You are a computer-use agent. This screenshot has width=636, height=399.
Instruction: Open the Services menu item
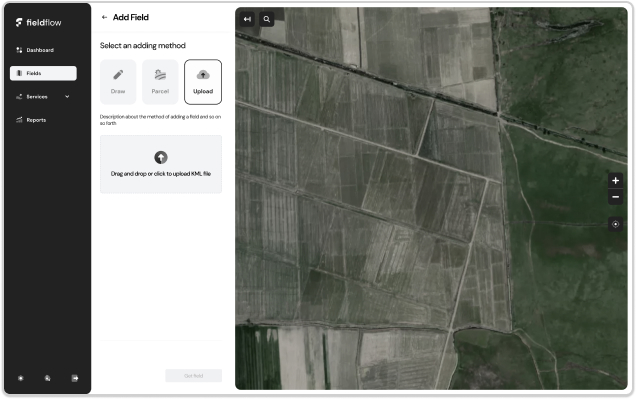tap(37, 97)
